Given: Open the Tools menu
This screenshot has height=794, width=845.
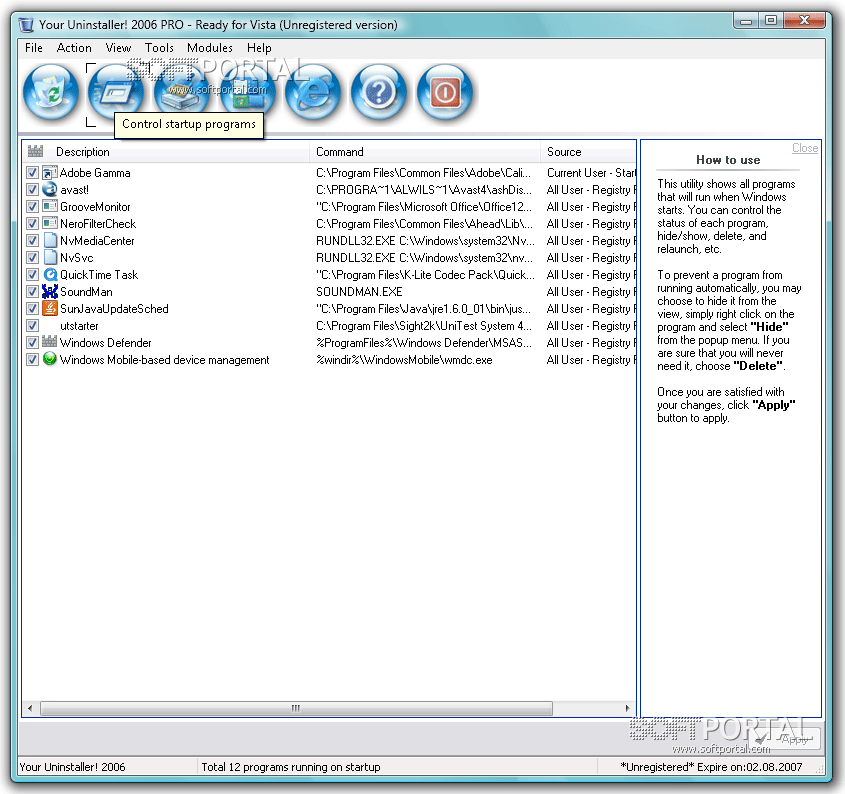Looking at the screenshot, I should click(x=159, y=48).
